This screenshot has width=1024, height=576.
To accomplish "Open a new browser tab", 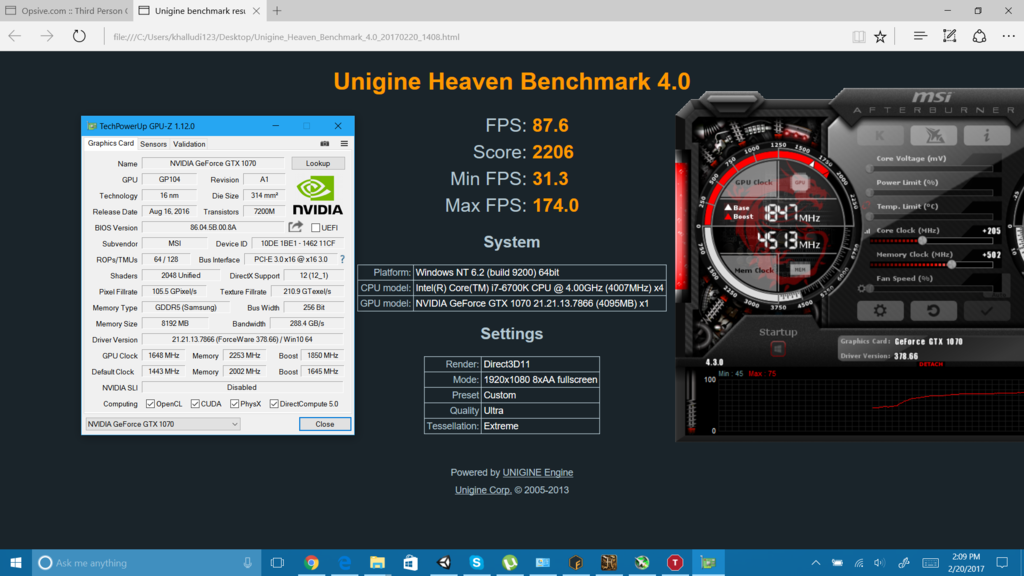I will tap(277, 10).
